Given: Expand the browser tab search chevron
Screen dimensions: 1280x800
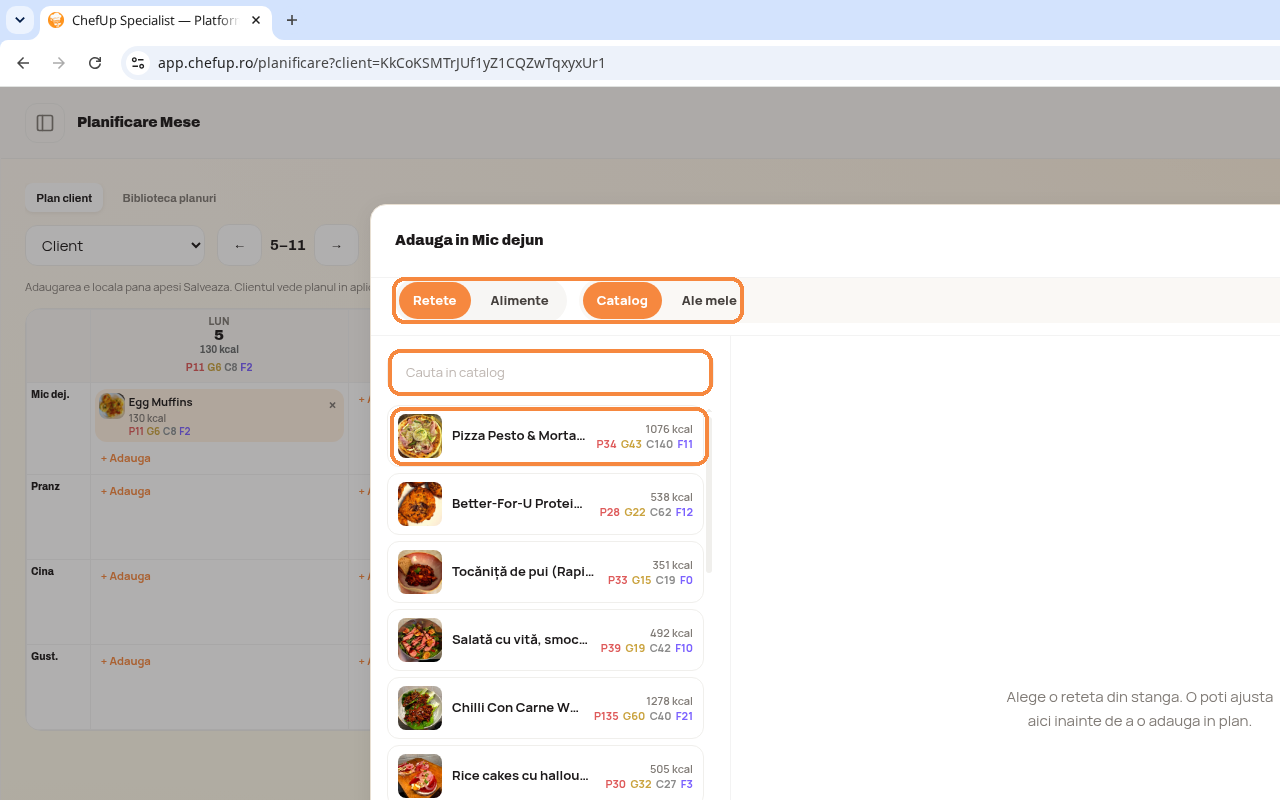Looking at the screenshot, I should (x=20, y=20).
